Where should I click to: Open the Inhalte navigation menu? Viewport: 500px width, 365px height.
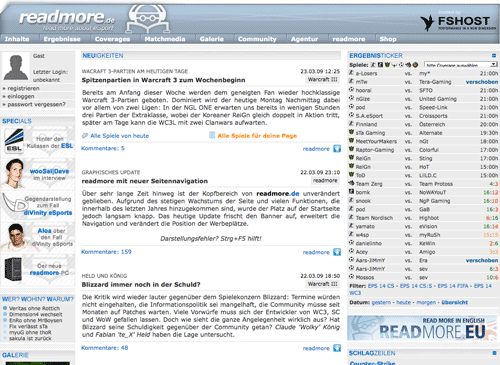coord(17,39)
